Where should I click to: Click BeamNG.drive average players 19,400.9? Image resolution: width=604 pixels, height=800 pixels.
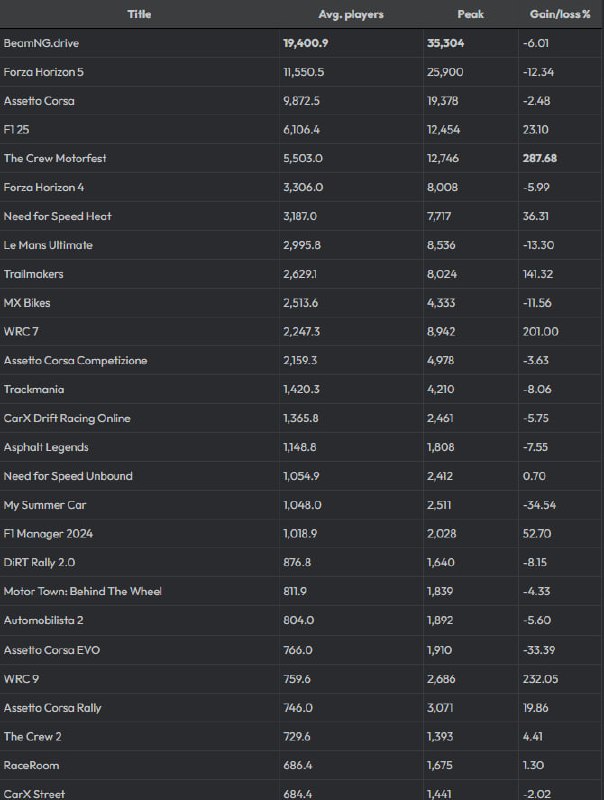click(306, 43)
